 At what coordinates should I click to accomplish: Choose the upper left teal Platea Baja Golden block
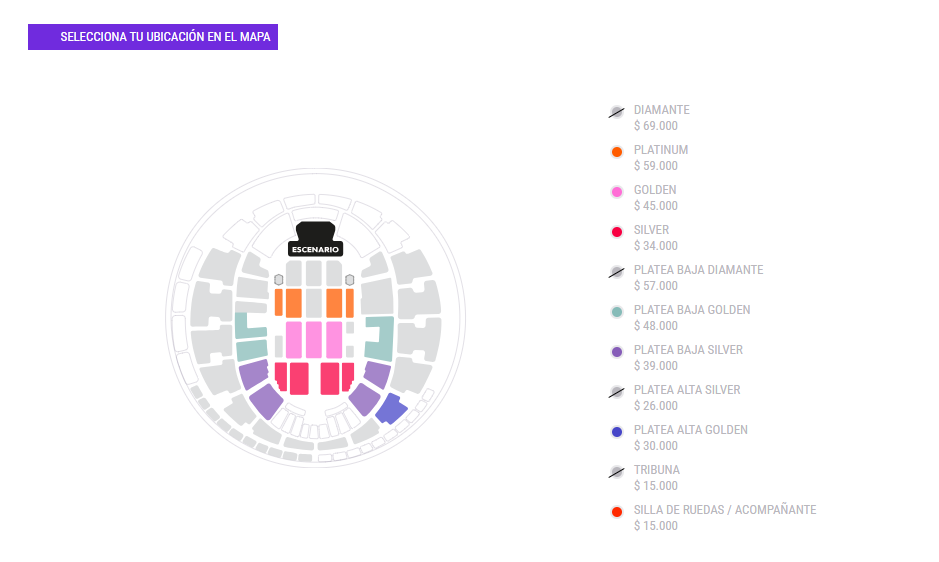(x=249, y=325)
